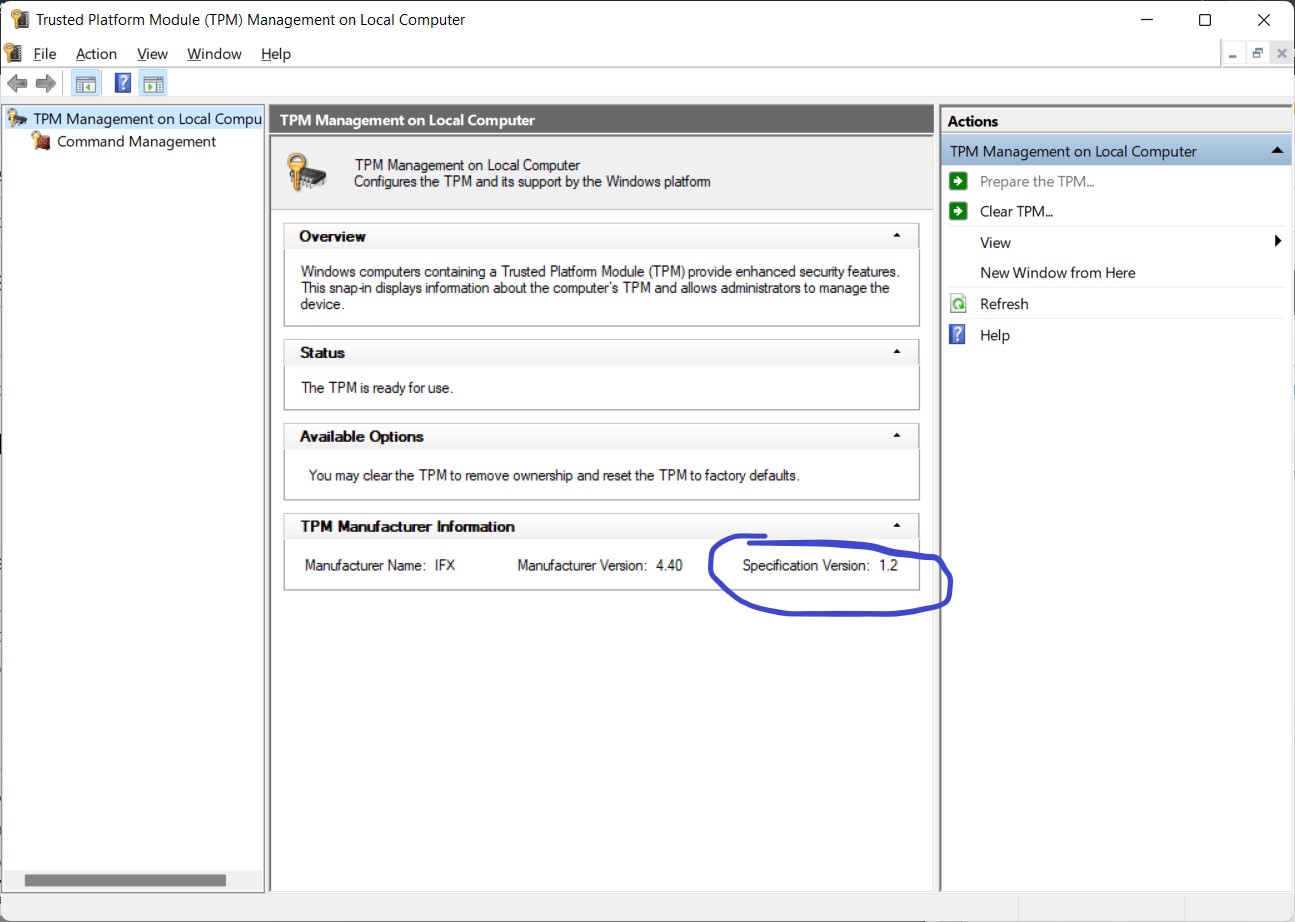Click the Back arrow toolbar icon

(16, 83)
